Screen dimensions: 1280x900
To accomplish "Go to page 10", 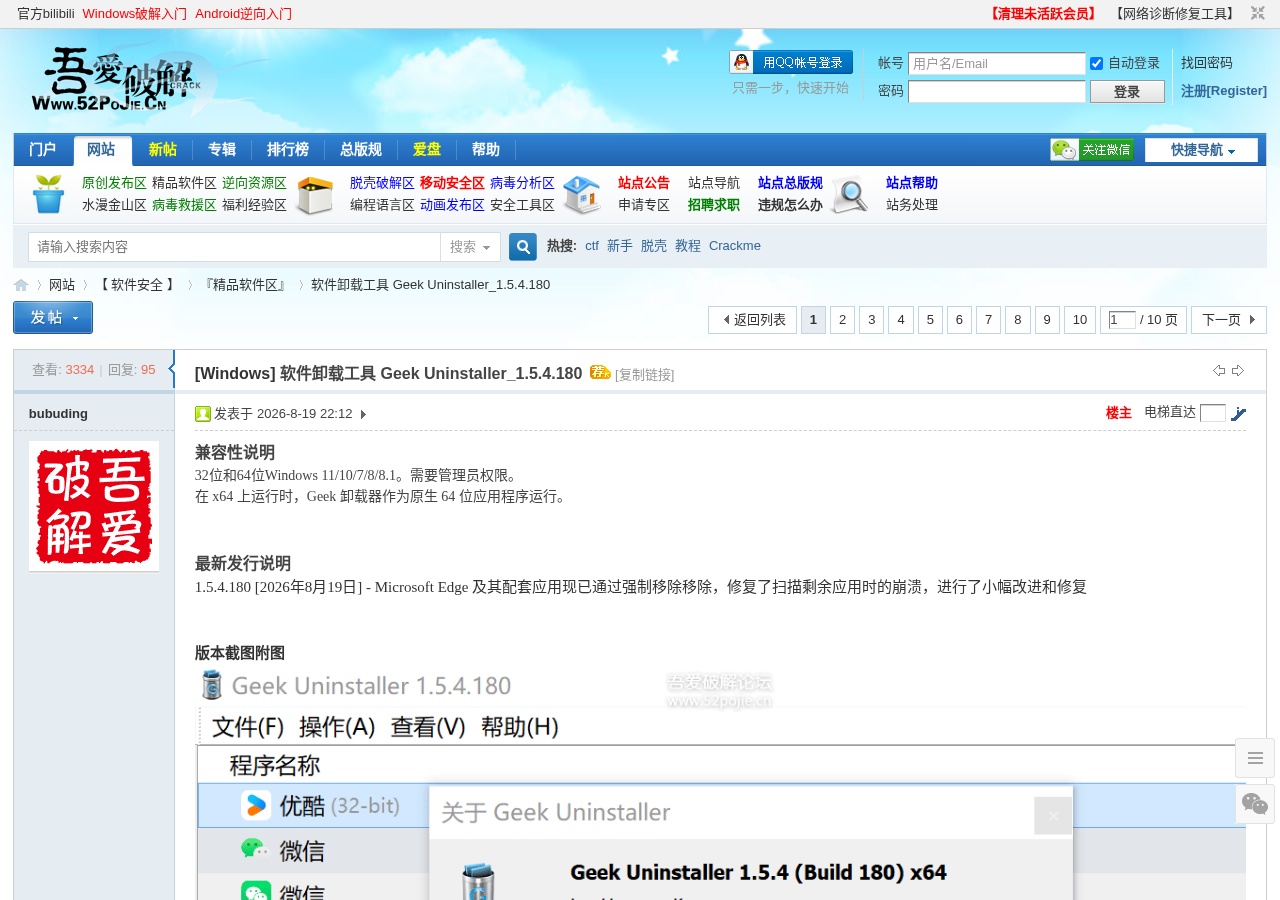I will pyautogui.click(x=1080, y=320).
